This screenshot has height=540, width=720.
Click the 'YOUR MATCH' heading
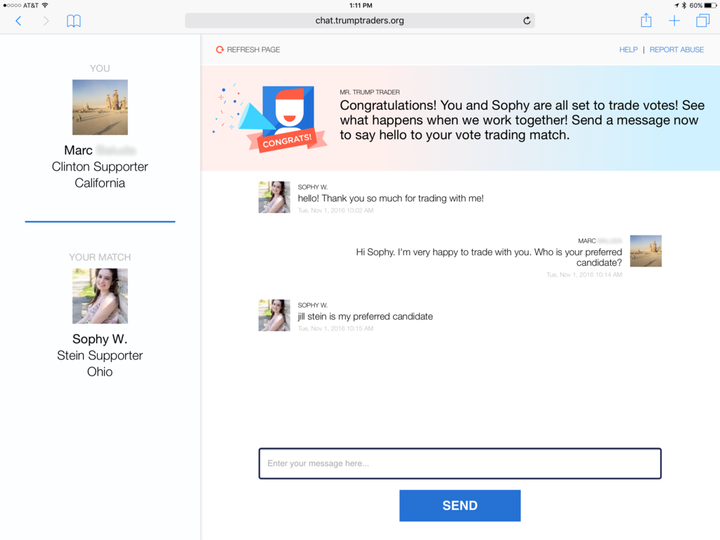point(100,257)
